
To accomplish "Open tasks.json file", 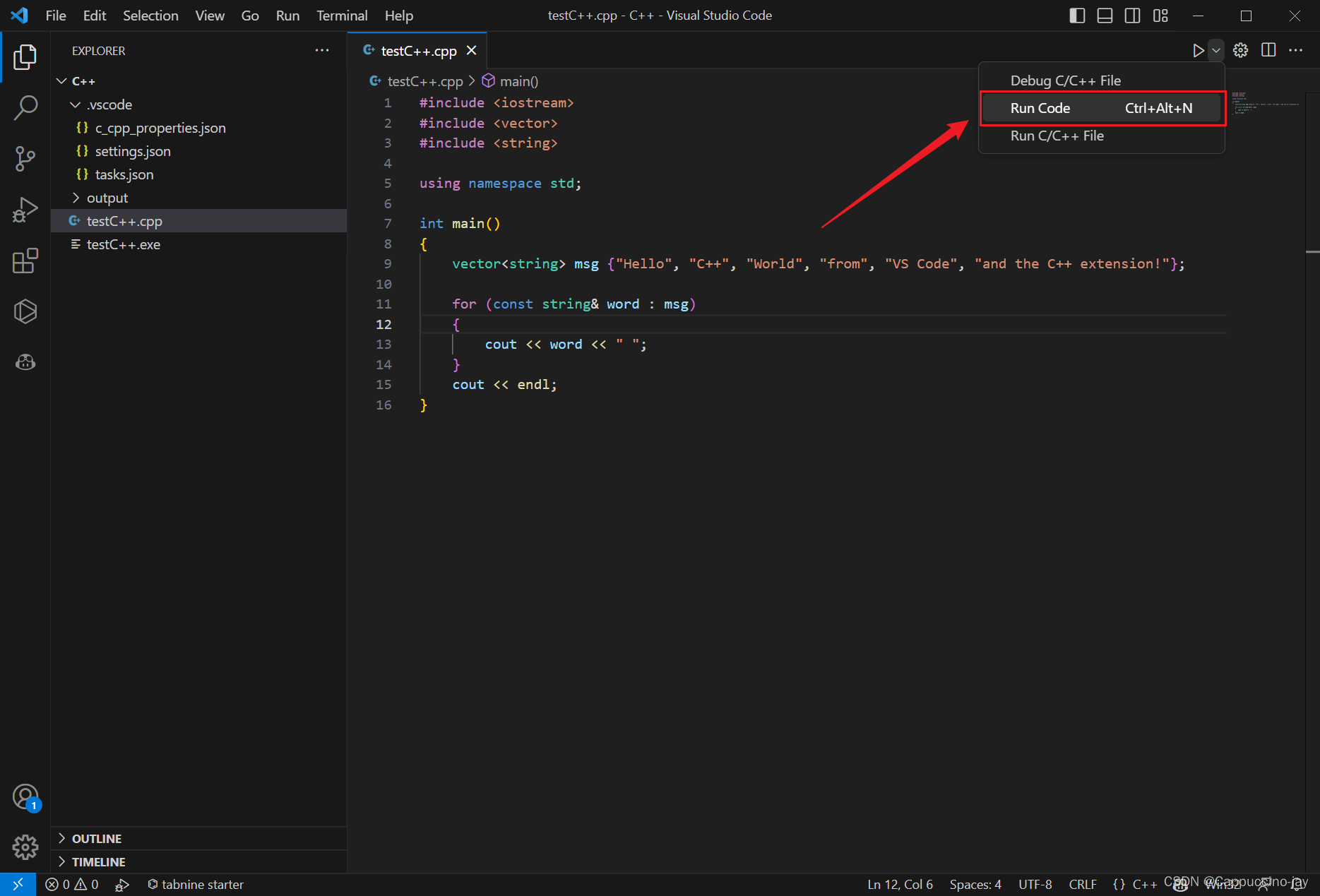I will pos(198,174).
